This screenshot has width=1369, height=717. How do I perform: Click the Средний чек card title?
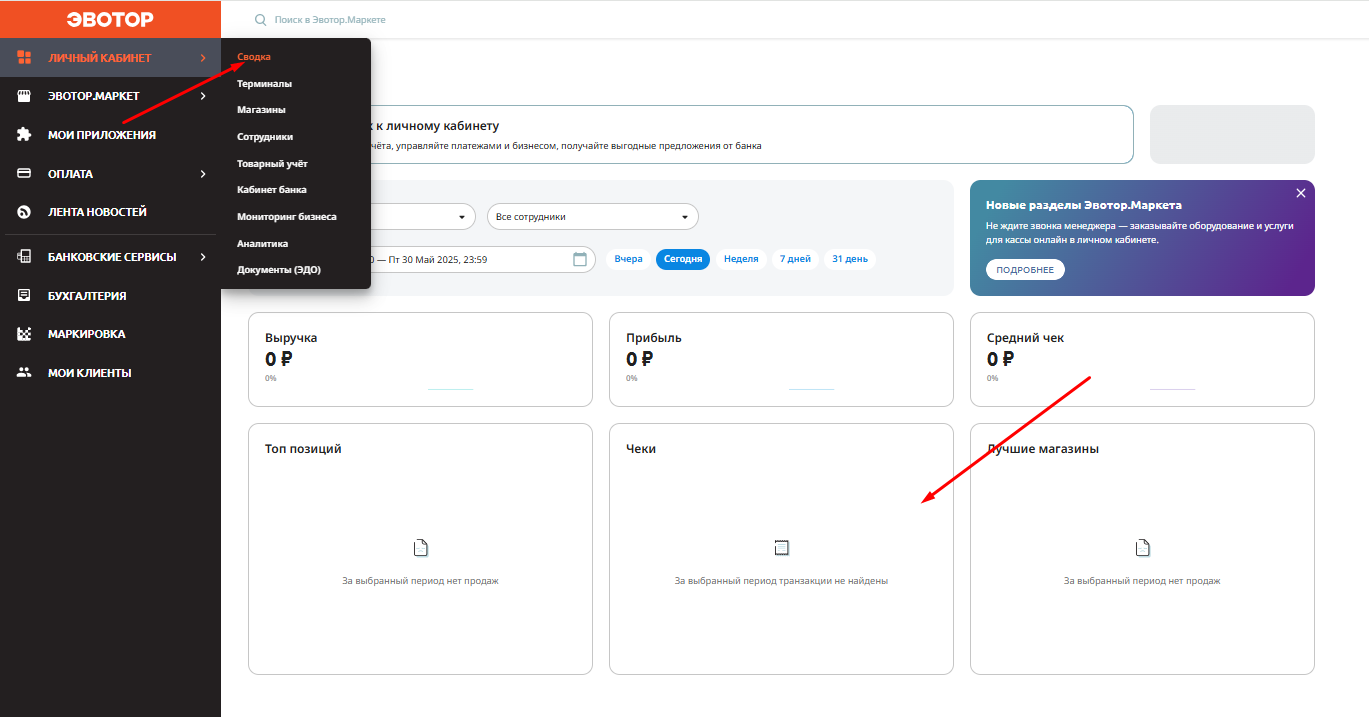pyautogui.click(x=1026, y=338)
